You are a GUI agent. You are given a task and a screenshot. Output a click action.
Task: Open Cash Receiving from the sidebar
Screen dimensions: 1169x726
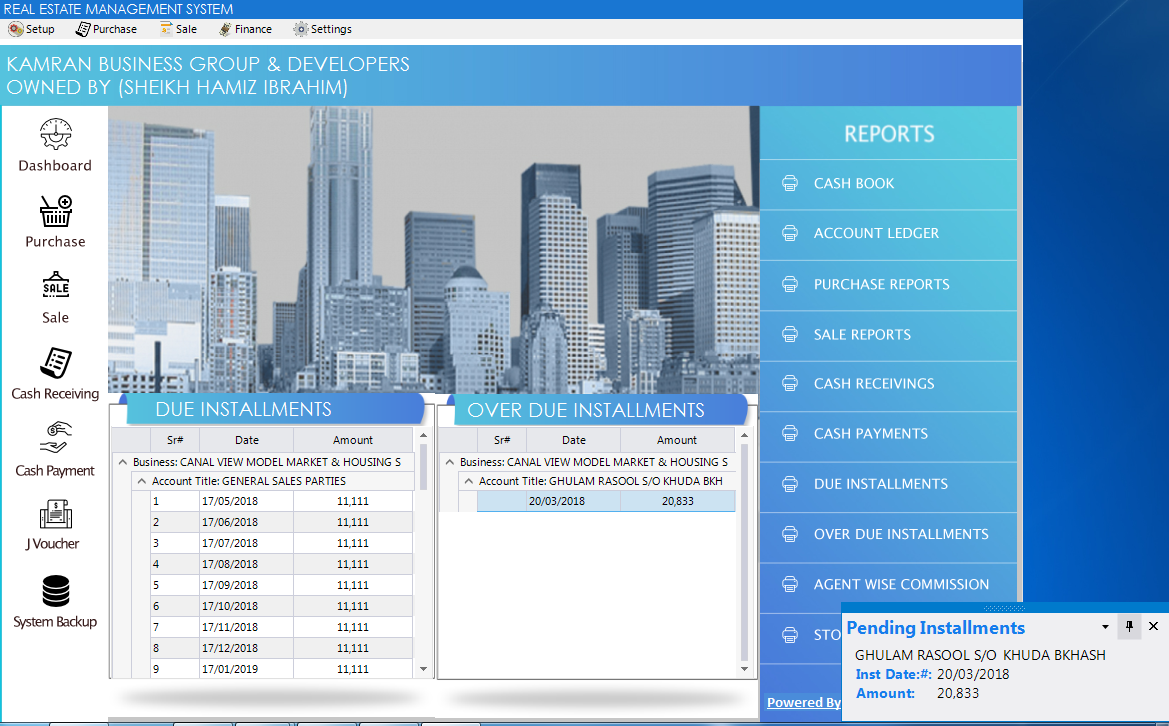click(x=55, y=364)
